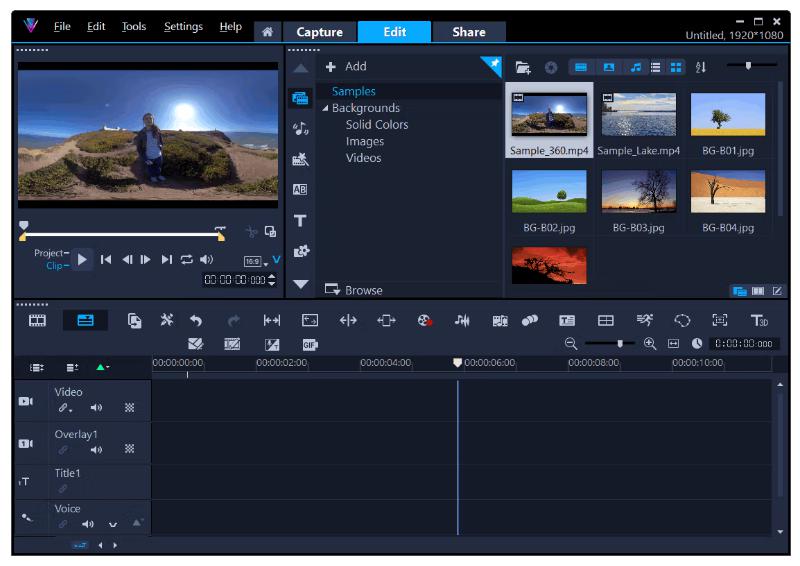Screen dimensions: 800x566
Task: Open the Title library category
Action: [300, 220]
